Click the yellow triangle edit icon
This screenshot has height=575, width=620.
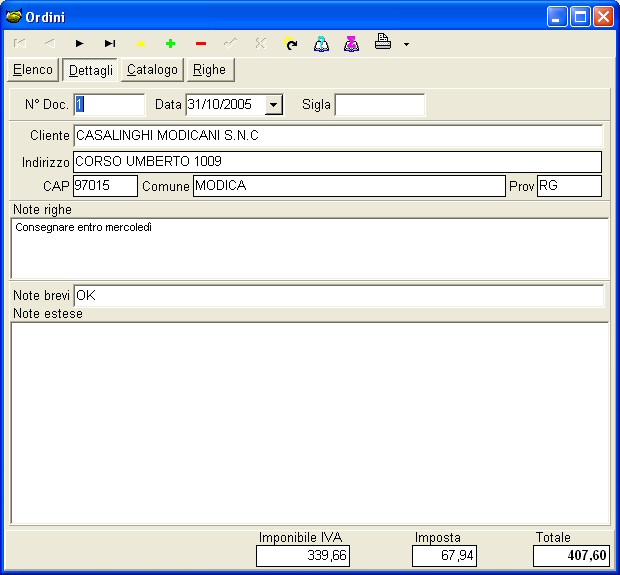pyautogui.click(x=141, y=44)
